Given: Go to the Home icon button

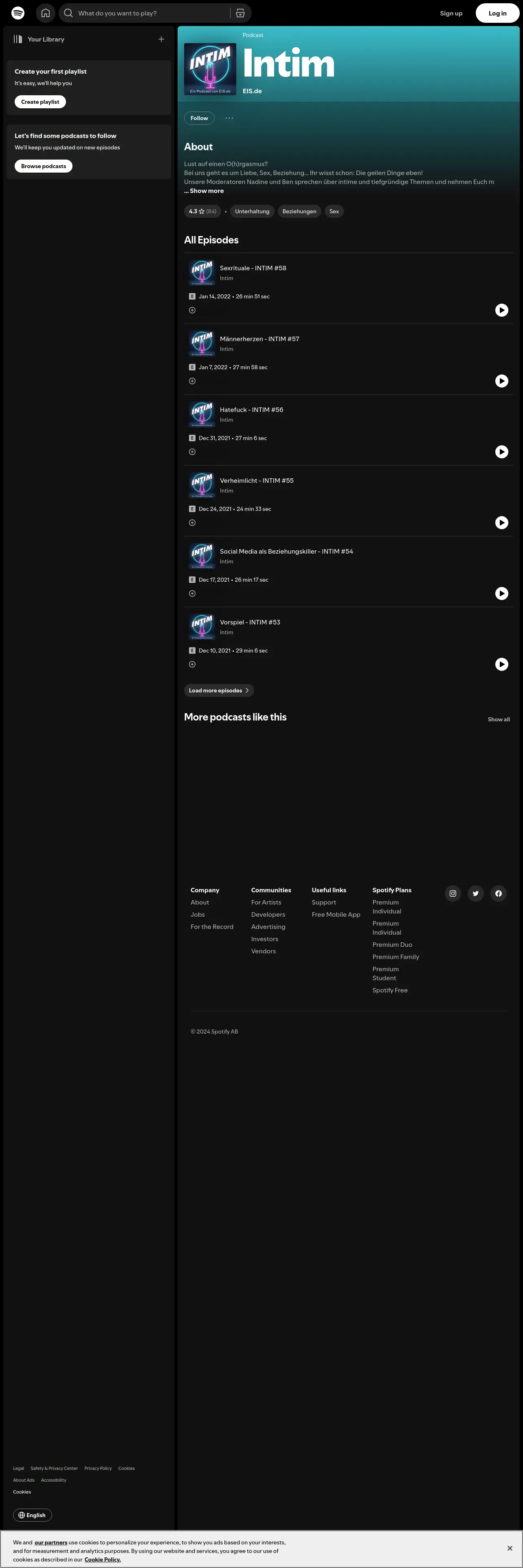Looking at the screenshot, I should (46, 13).
